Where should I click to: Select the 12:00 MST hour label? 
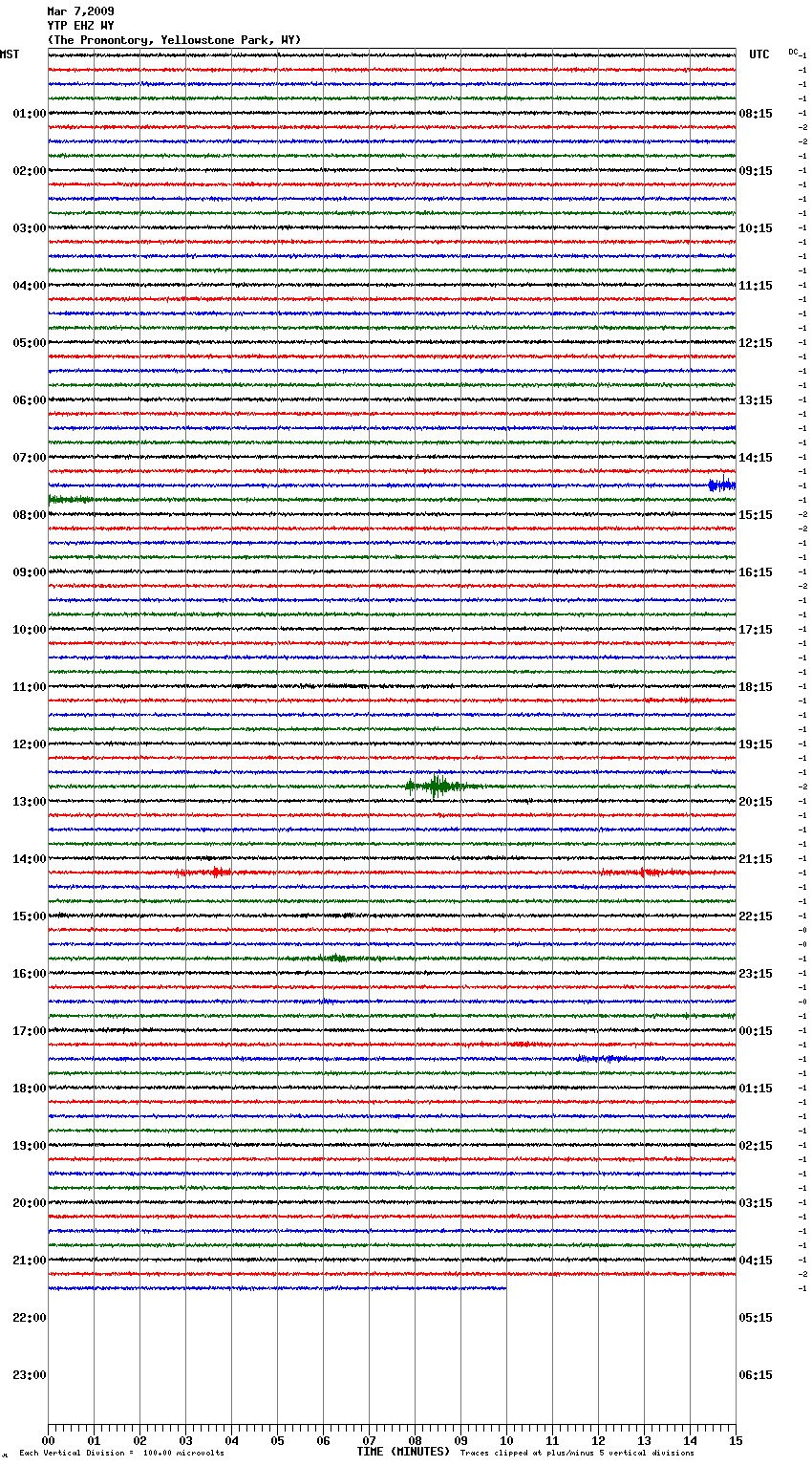(30, 744)
